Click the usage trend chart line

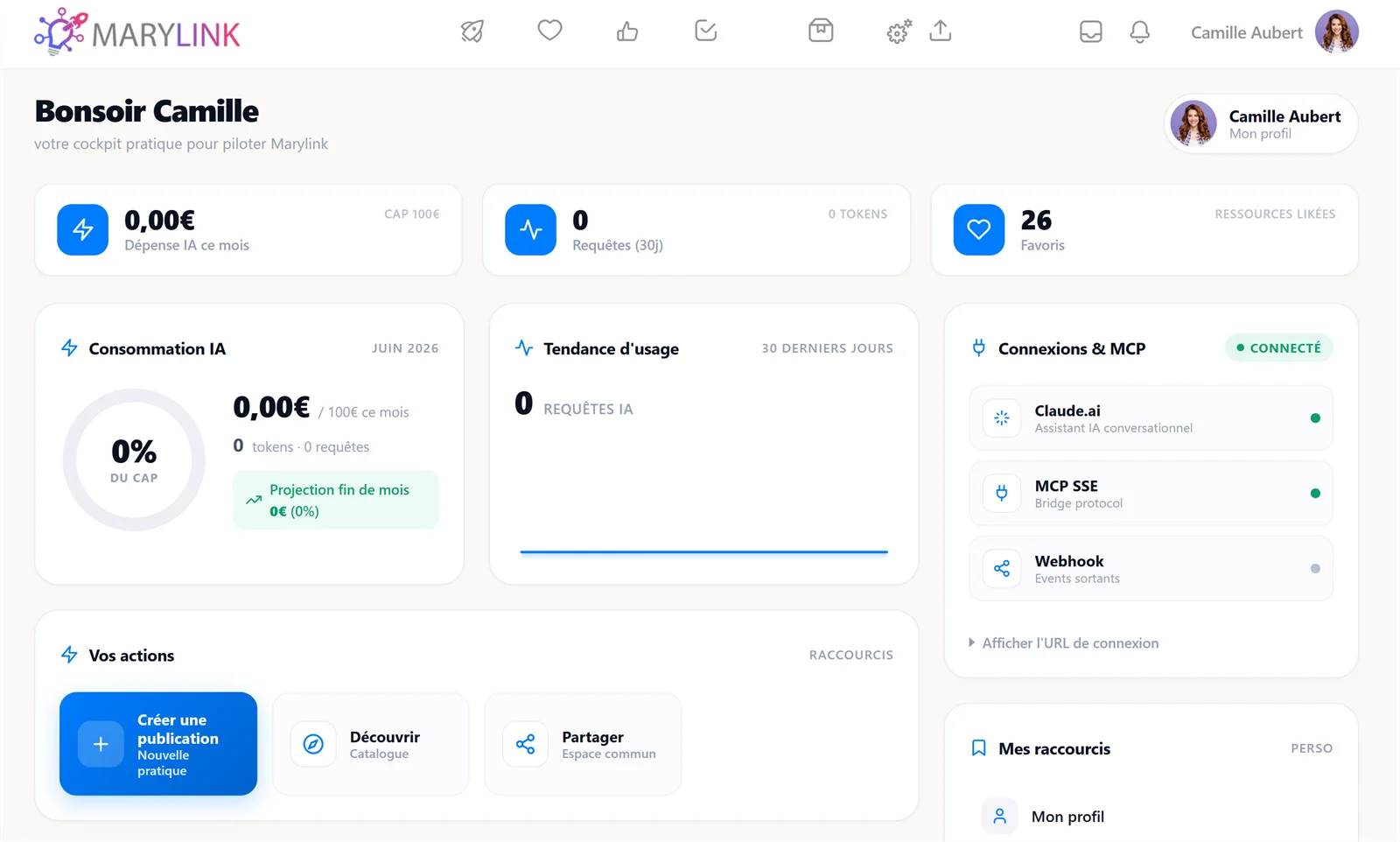coord(703,551)
